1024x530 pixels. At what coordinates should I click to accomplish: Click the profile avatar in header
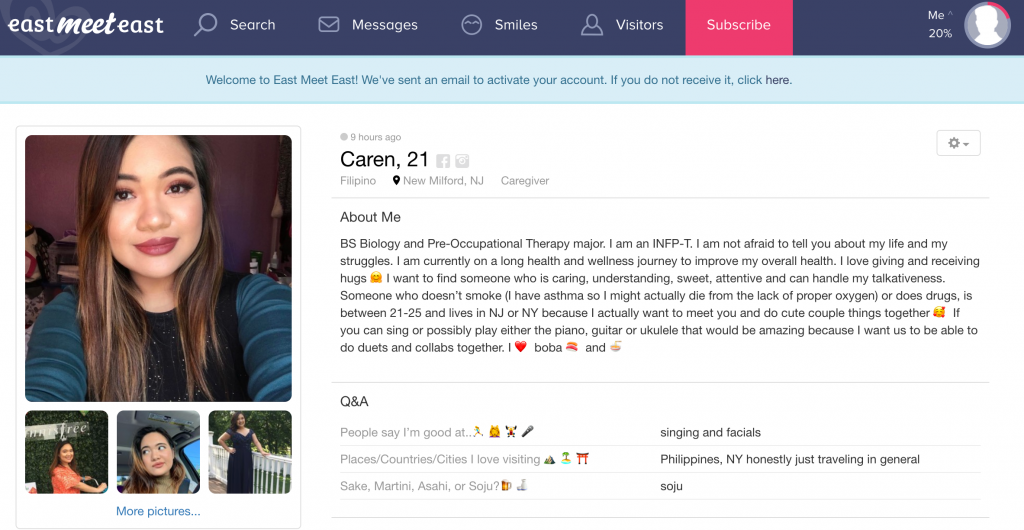tap(987, 25)
